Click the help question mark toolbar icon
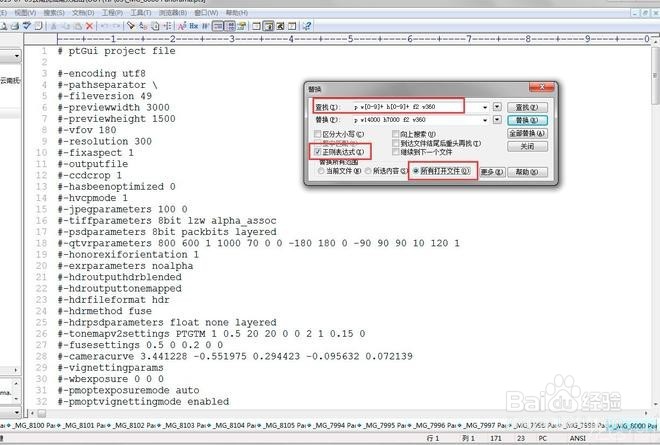The image size is (660, 445). tap(307, 26)
